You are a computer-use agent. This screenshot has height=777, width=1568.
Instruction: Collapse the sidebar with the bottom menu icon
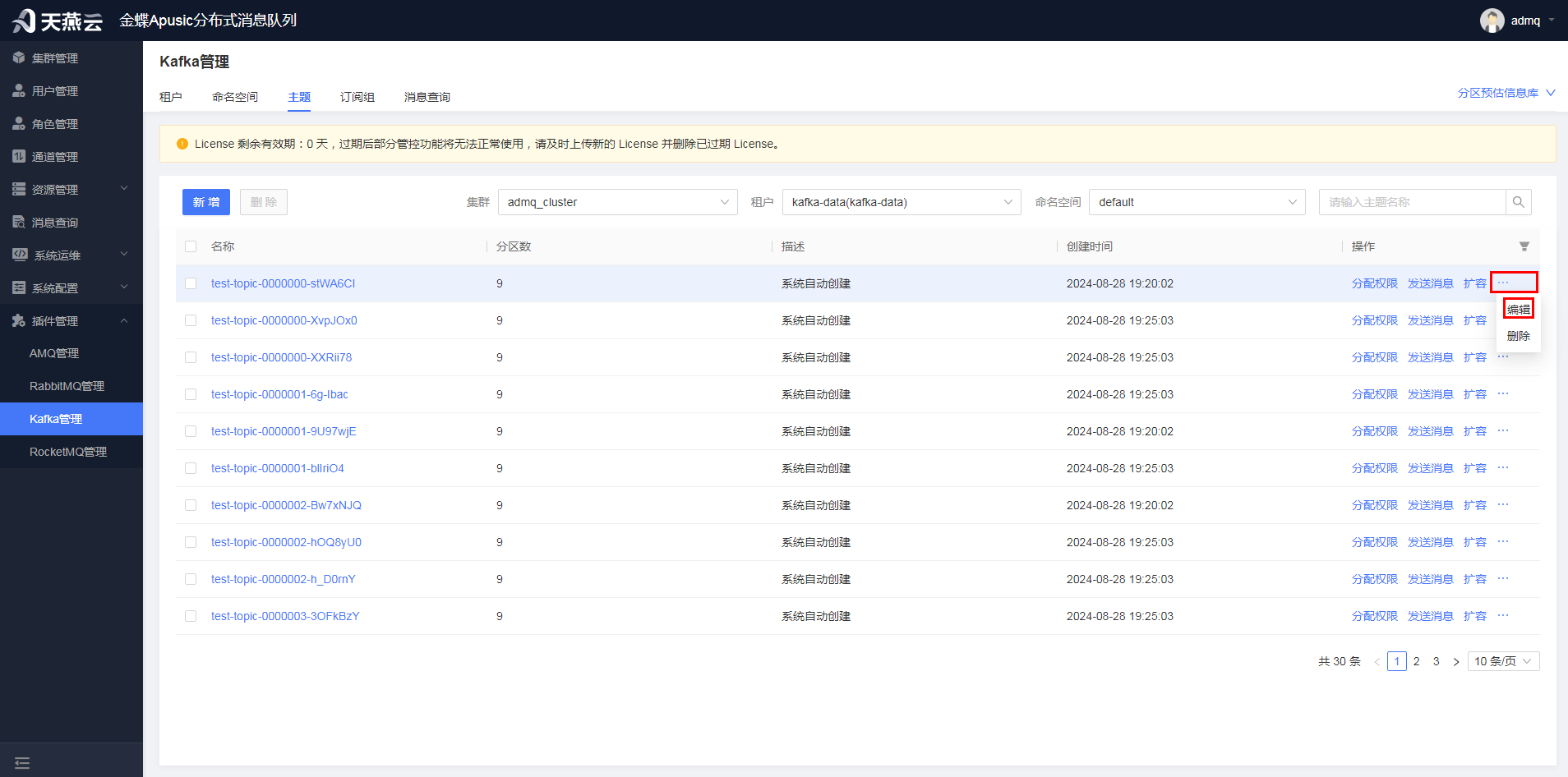(22, 763)
